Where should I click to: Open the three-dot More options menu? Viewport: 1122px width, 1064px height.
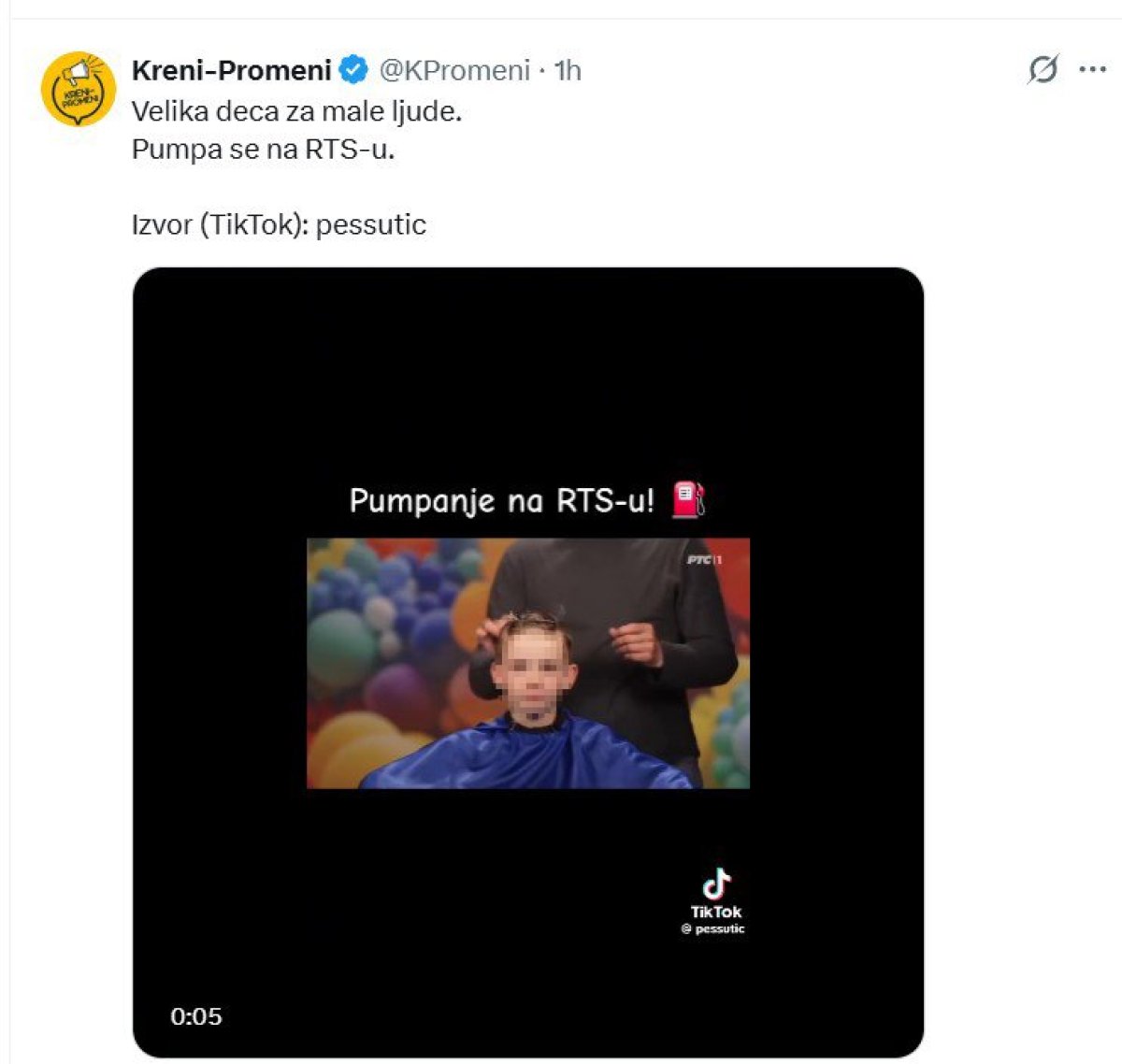(x=1092, y=69)
